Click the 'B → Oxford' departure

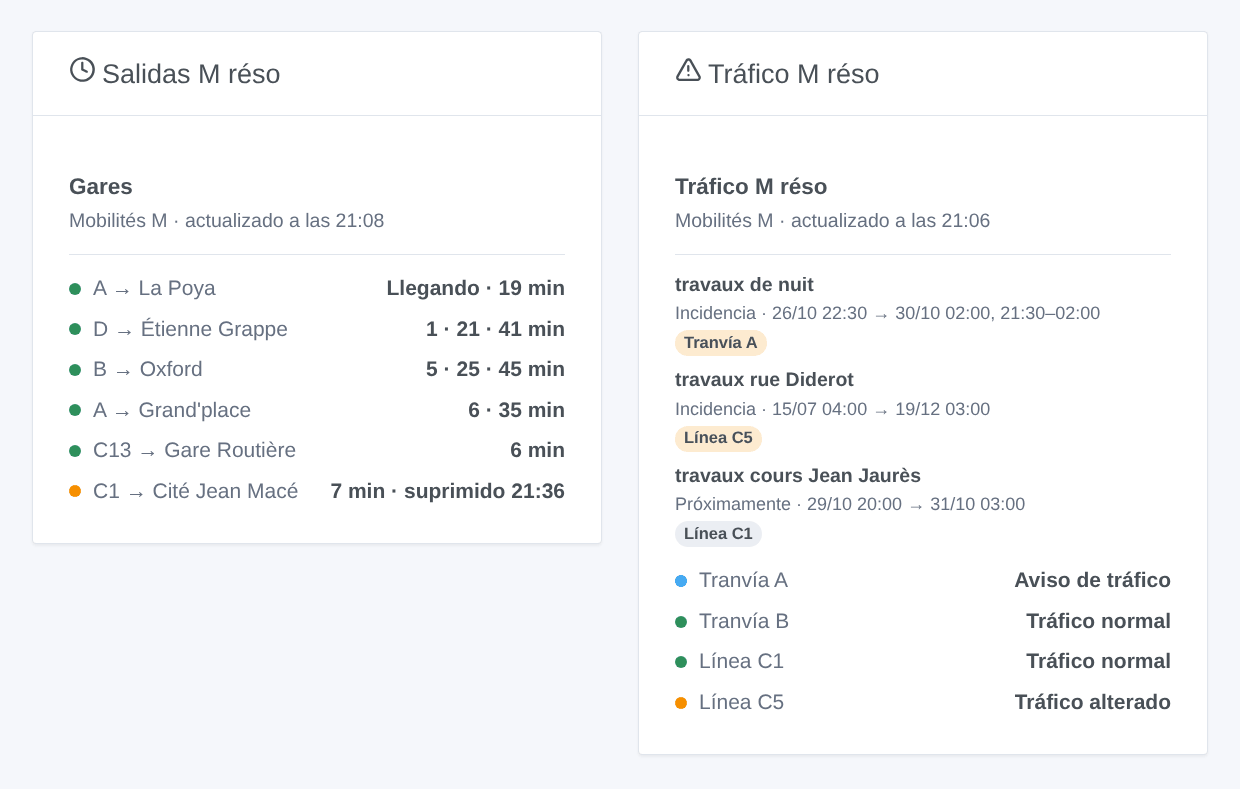pos(148,370)
